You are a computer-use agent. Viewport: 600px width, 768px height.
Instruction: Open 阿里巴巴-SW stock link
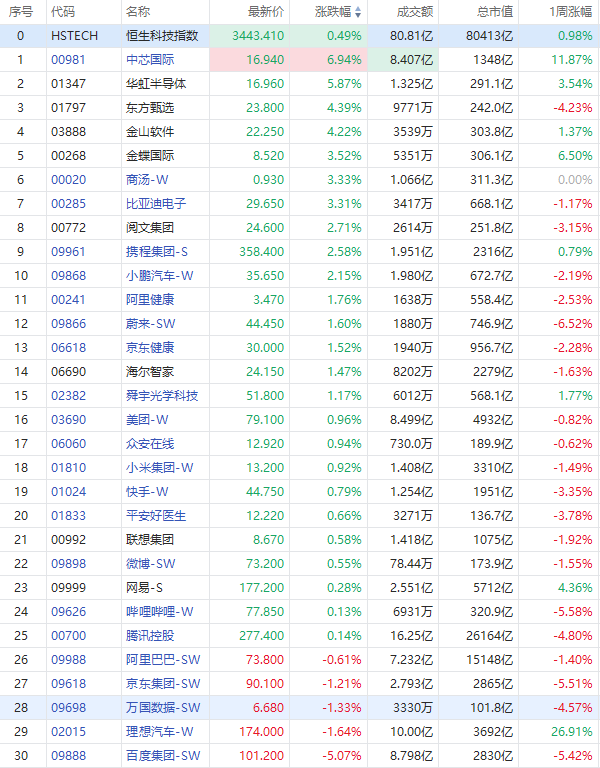(x=163, y=660)
